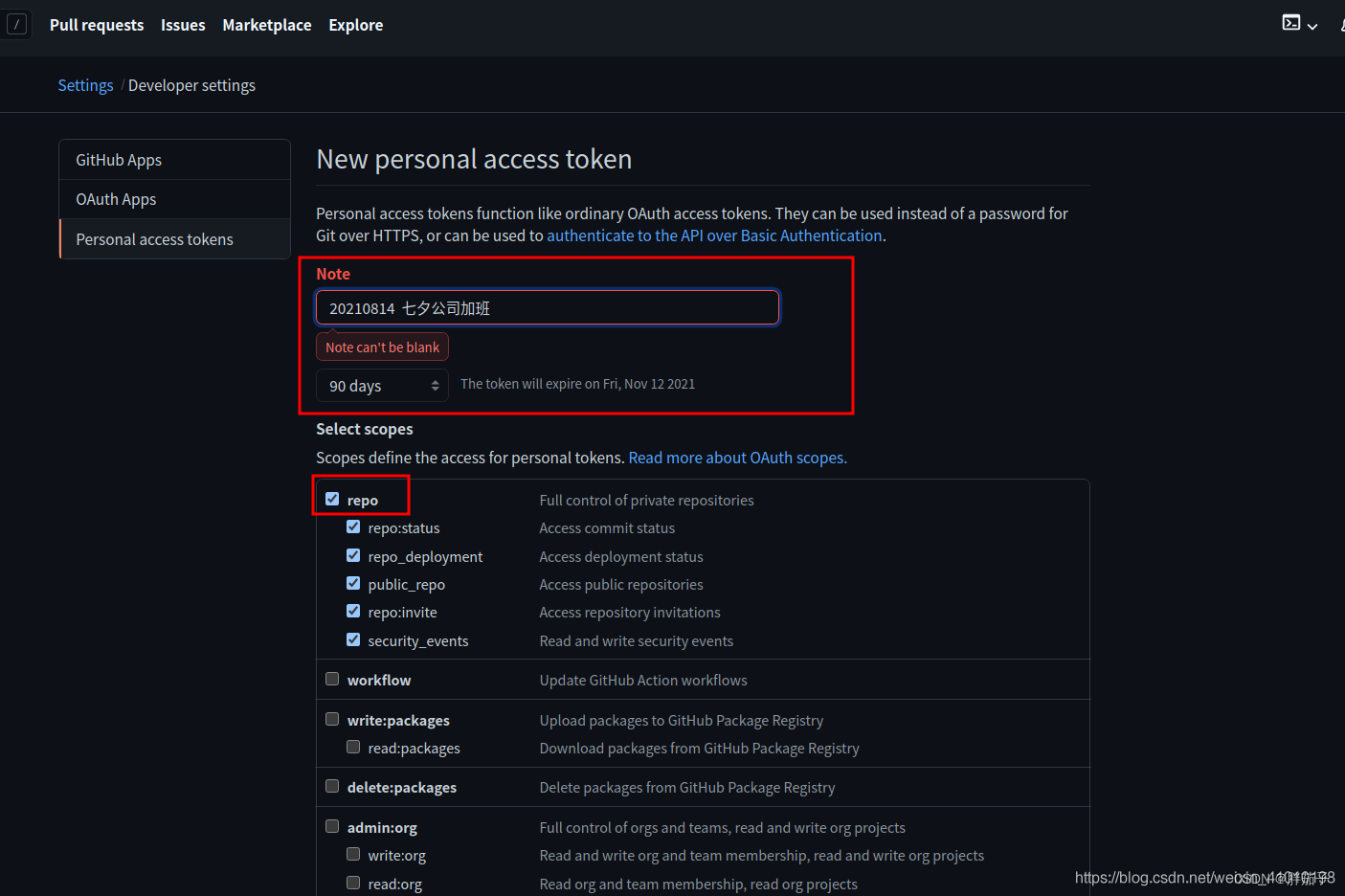1345x896 pixels.
Task: Open 'authenticate to the API over Basic Authentication' link
Action: (714, 235)
